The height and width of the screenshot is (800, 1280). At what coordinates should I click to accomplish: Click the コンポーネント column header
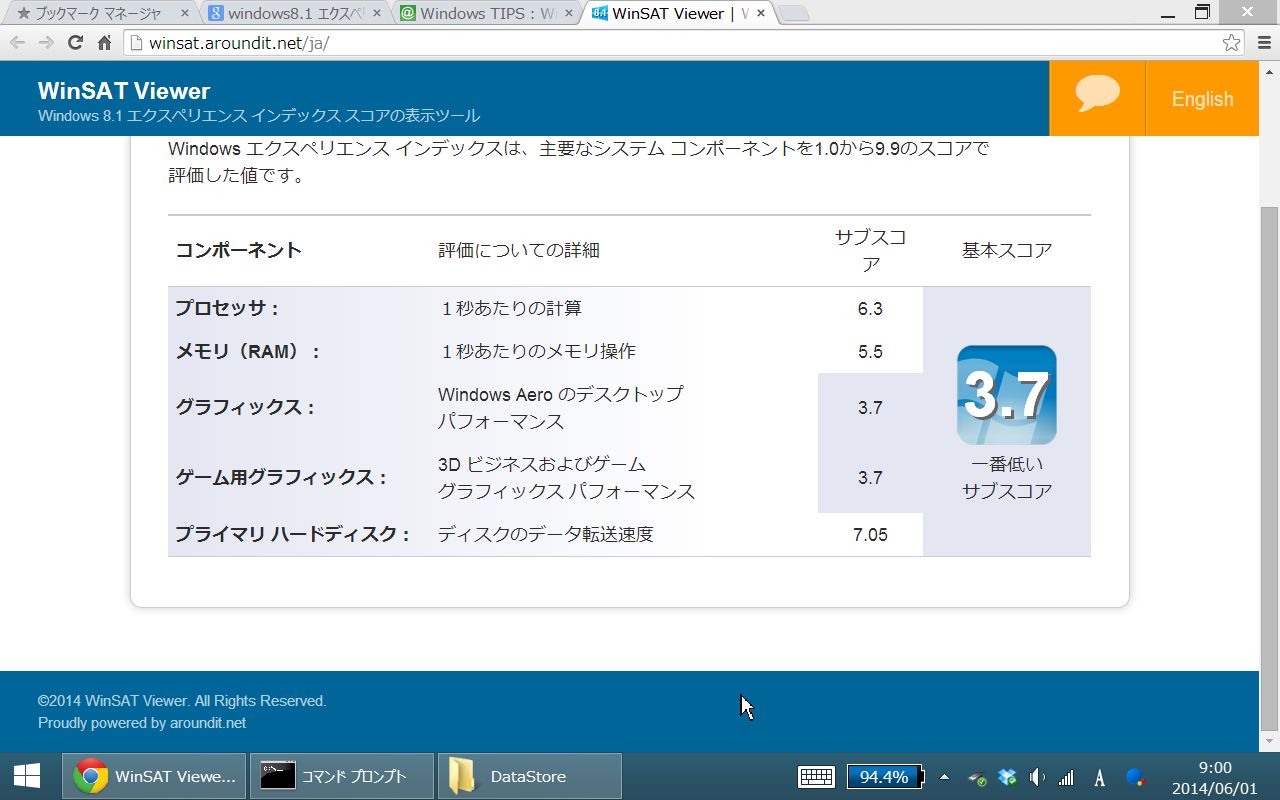239,250
